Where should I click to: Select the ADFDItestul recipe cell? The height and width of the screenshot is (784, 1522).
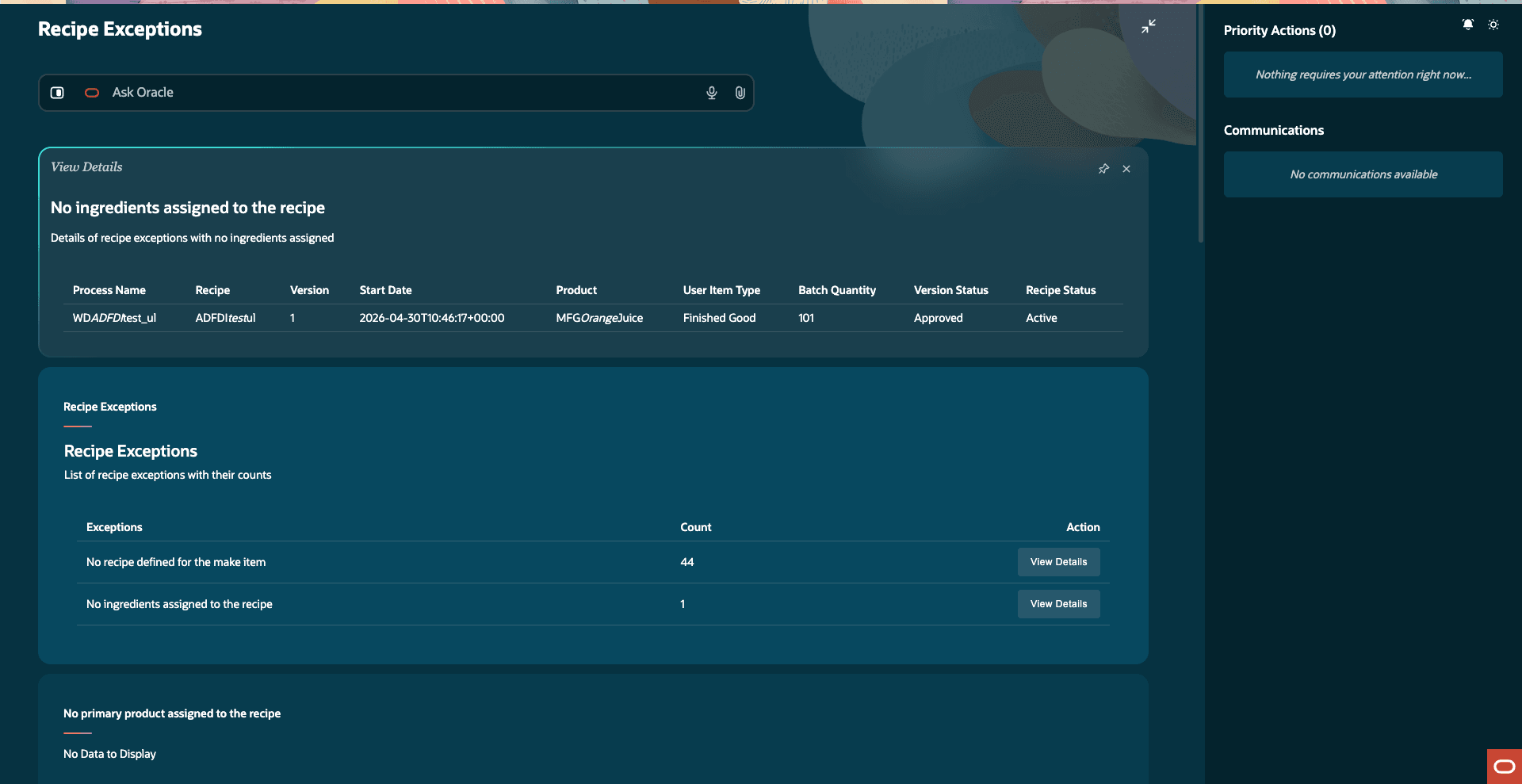click(225, 318)
